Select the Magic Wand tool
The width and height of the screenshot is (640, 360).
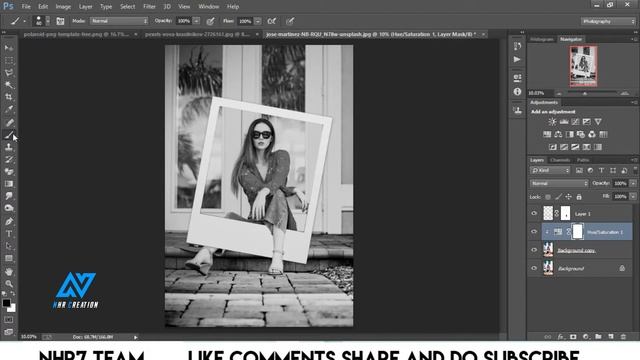coord(9,85)
